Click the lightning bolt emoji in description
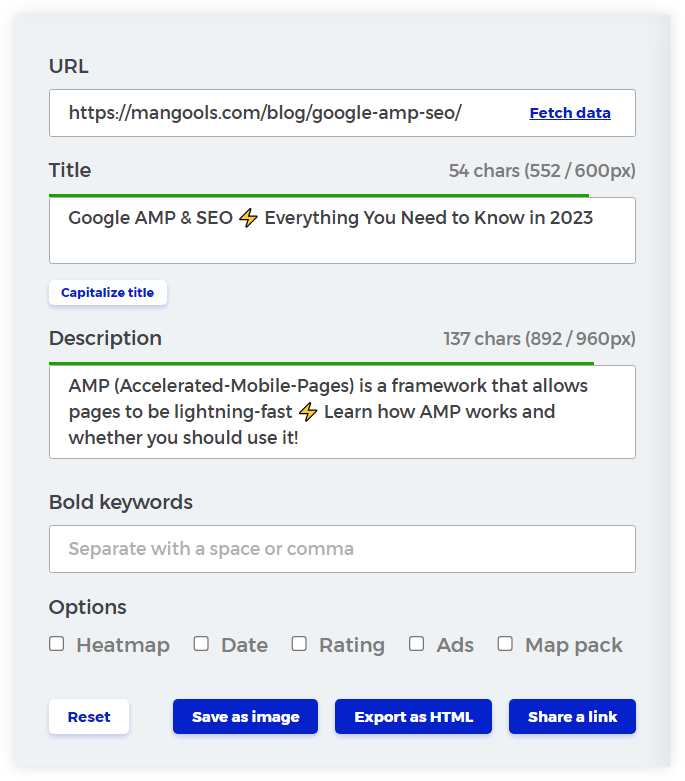 (x=308, y=412)
